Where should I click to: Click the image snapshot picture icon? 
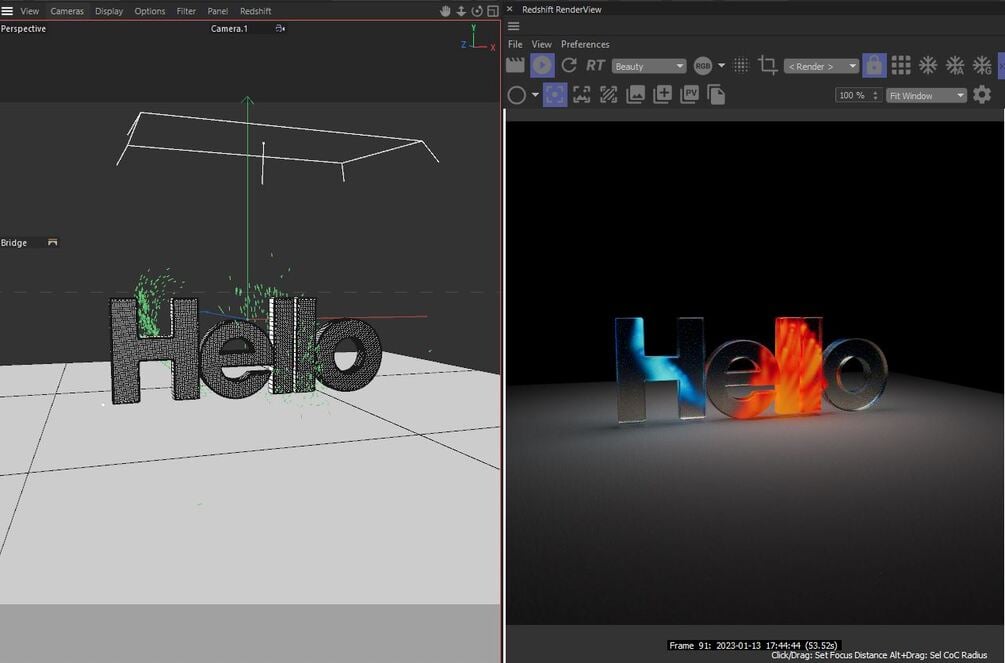[635, 95]
